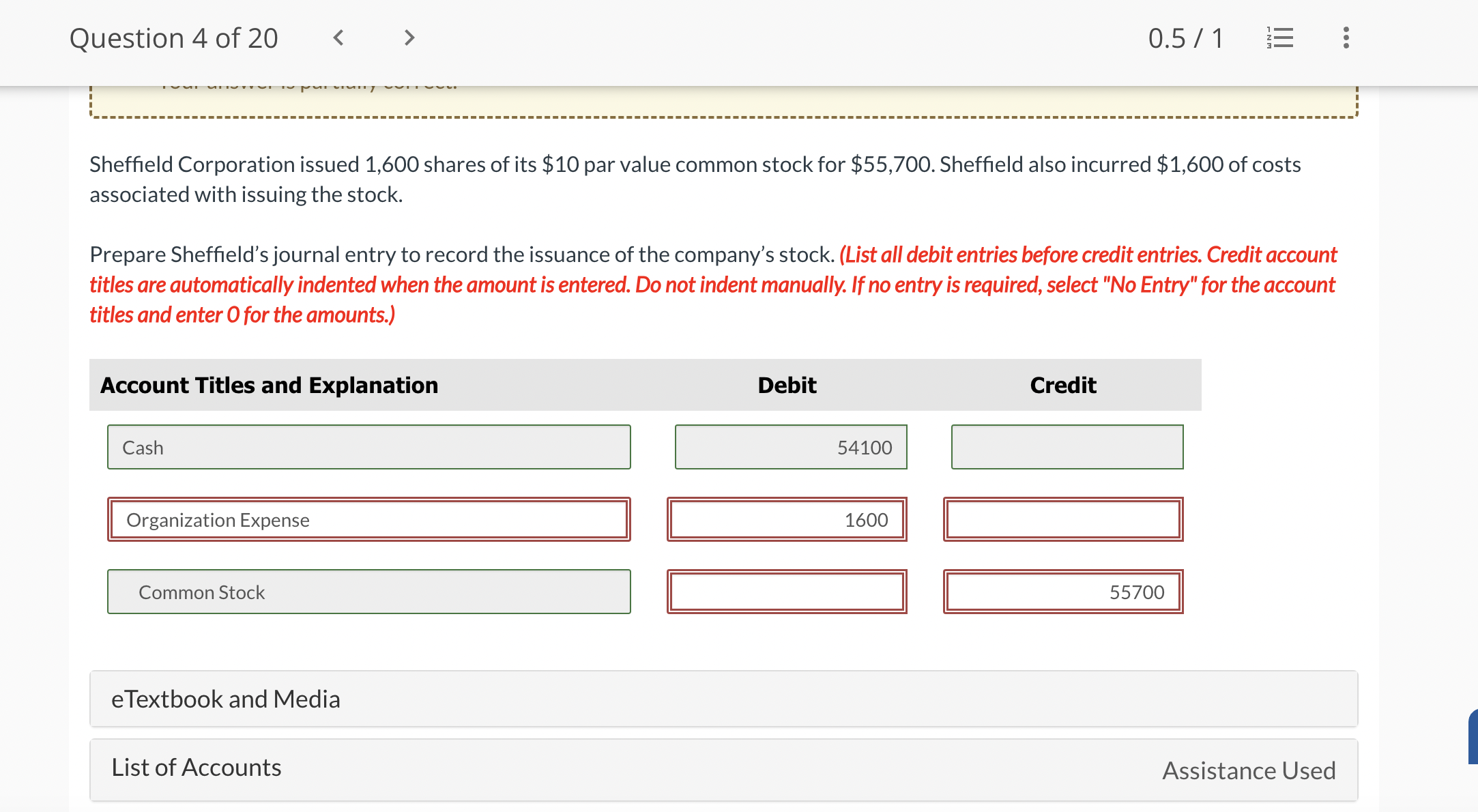The height and width of the screenshot is (812, 1478).
Task: Click the empty credit field beside Cash
Action: pyautogui.click(x=1067, y=447)
